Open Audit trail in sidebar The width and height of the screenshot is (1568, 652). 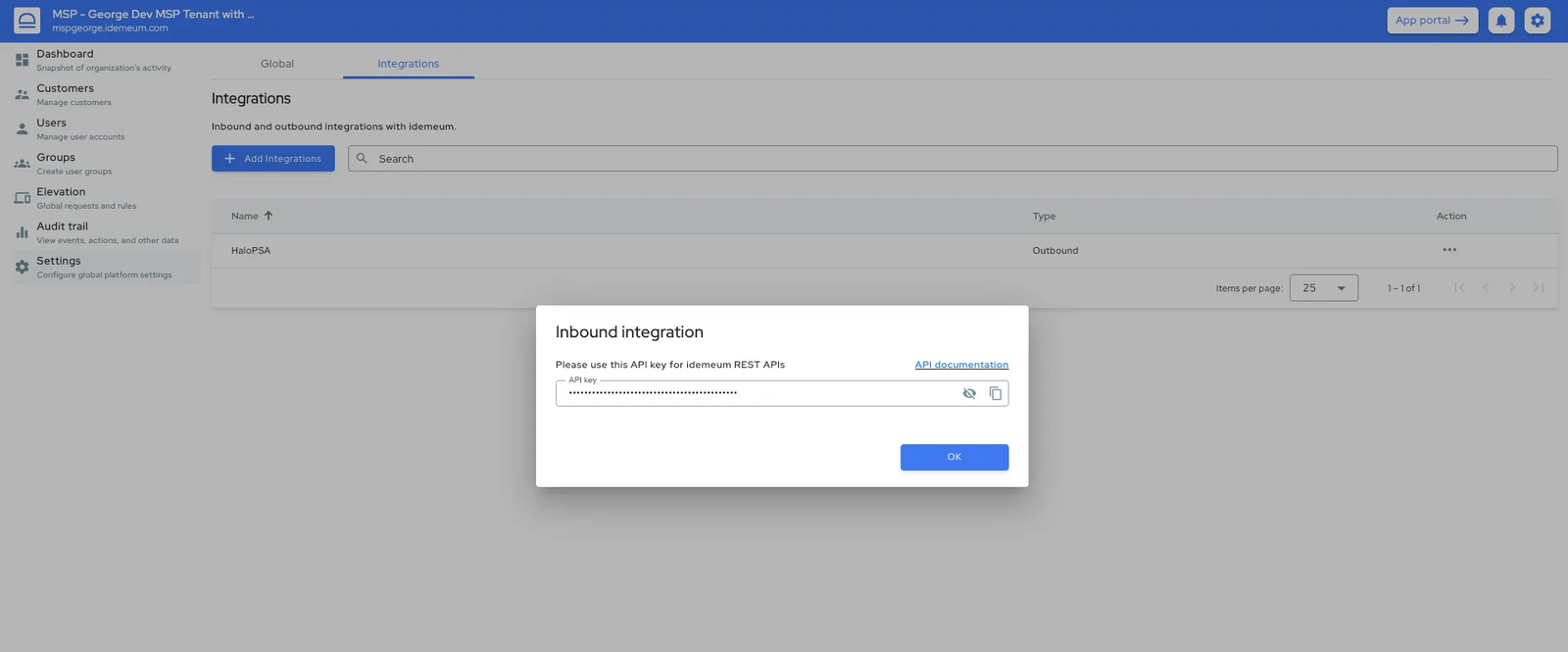coord(105,232)
